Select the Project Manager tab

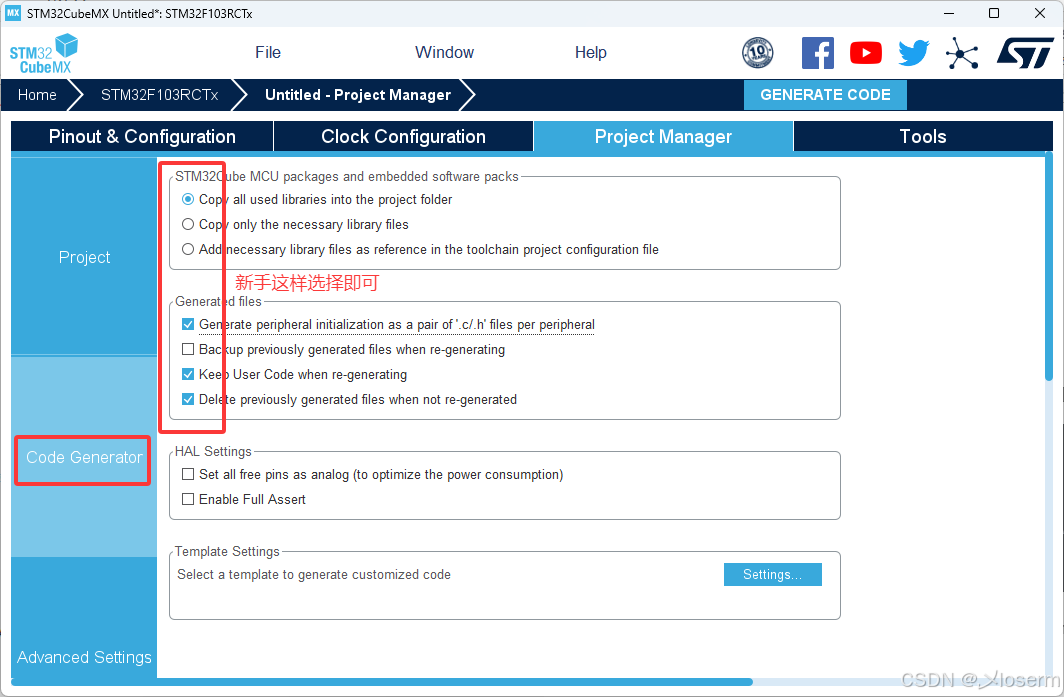(x=663, y=136)
